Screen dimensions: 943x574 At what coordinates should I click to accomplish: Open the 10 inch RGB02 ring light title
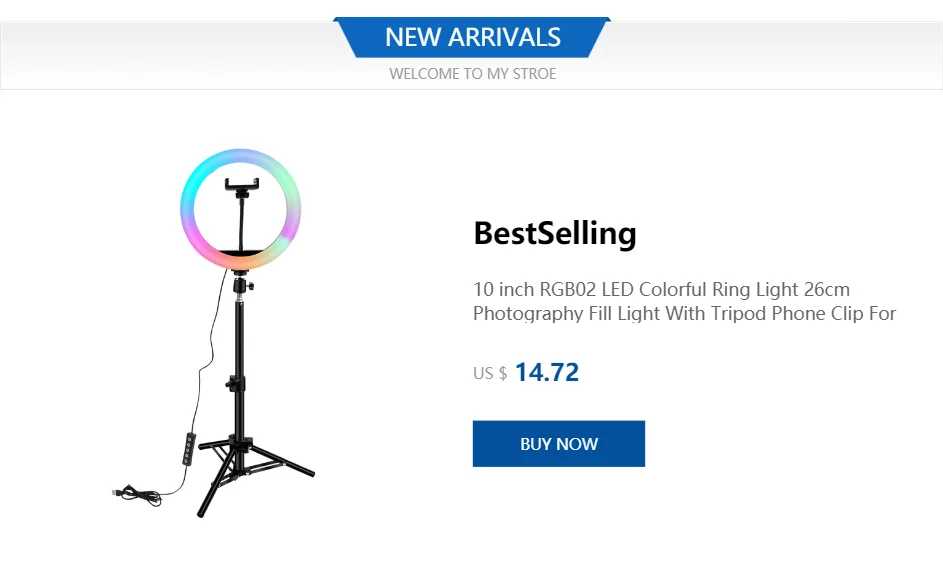point(661,290)
